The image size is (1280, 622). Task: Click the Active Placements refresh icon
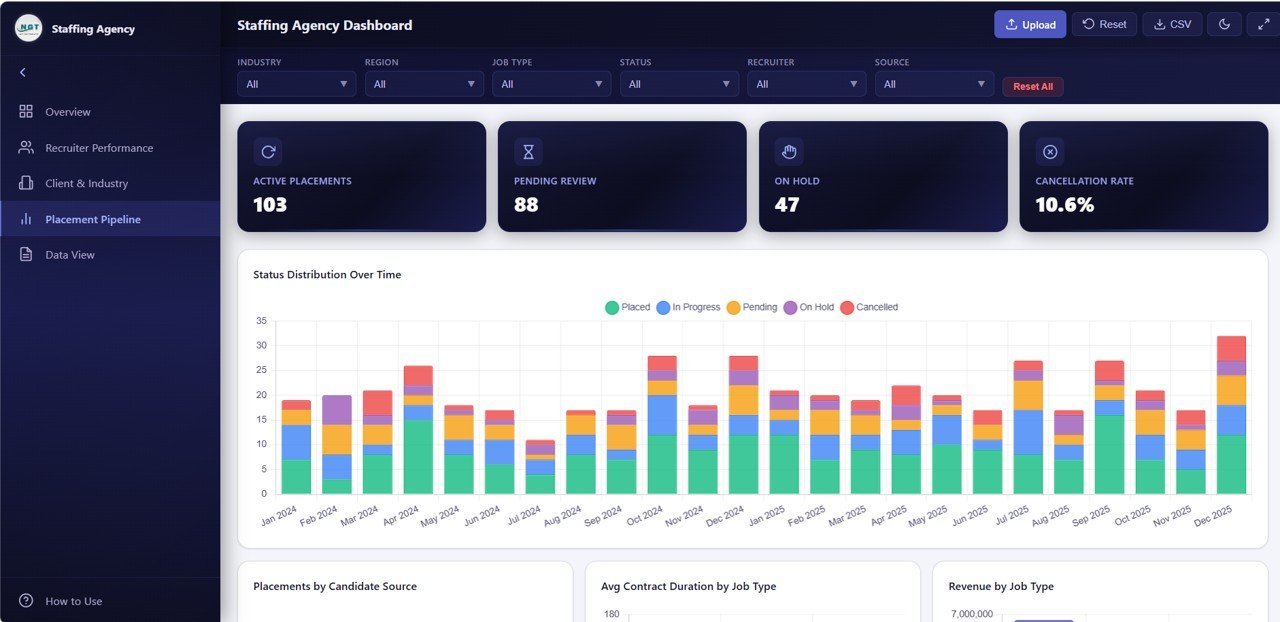[267, 151]
